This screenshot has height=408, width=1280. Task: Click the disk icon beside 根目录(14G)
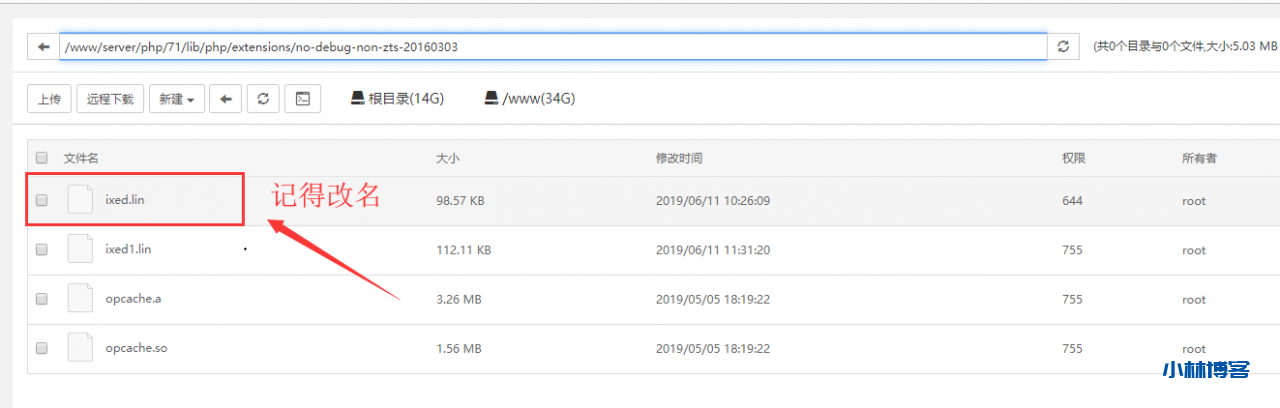(x=357, y=98)
